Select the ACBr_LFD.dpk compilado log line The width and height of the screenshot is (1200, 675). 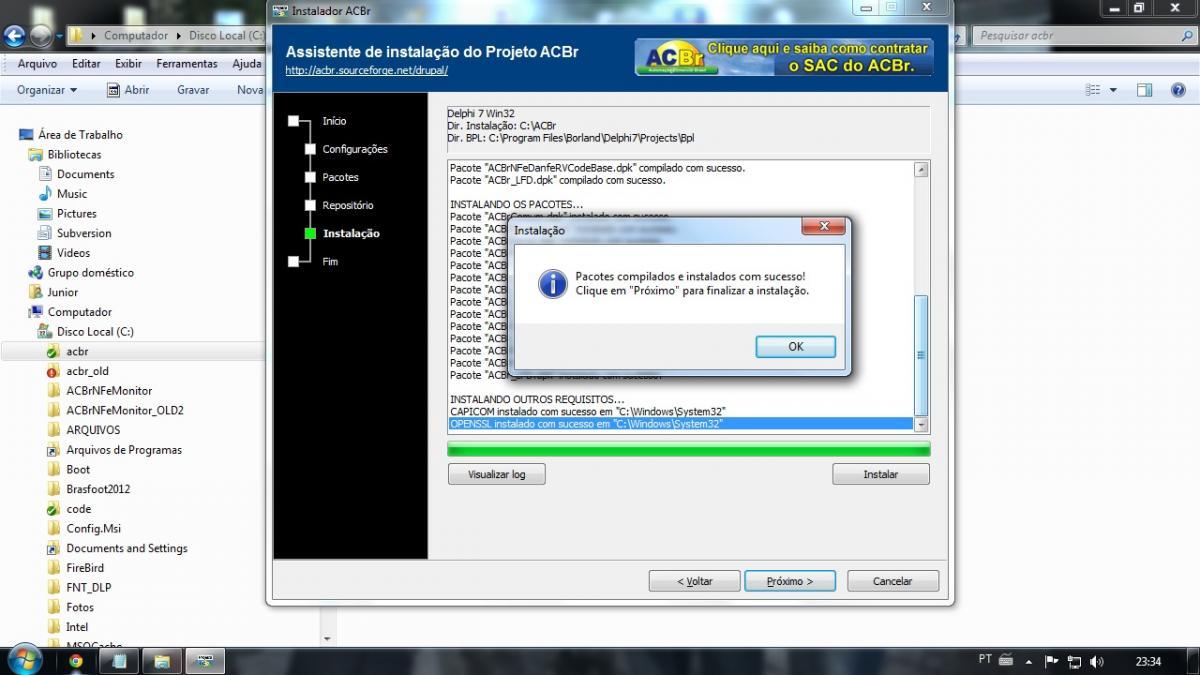558,181
